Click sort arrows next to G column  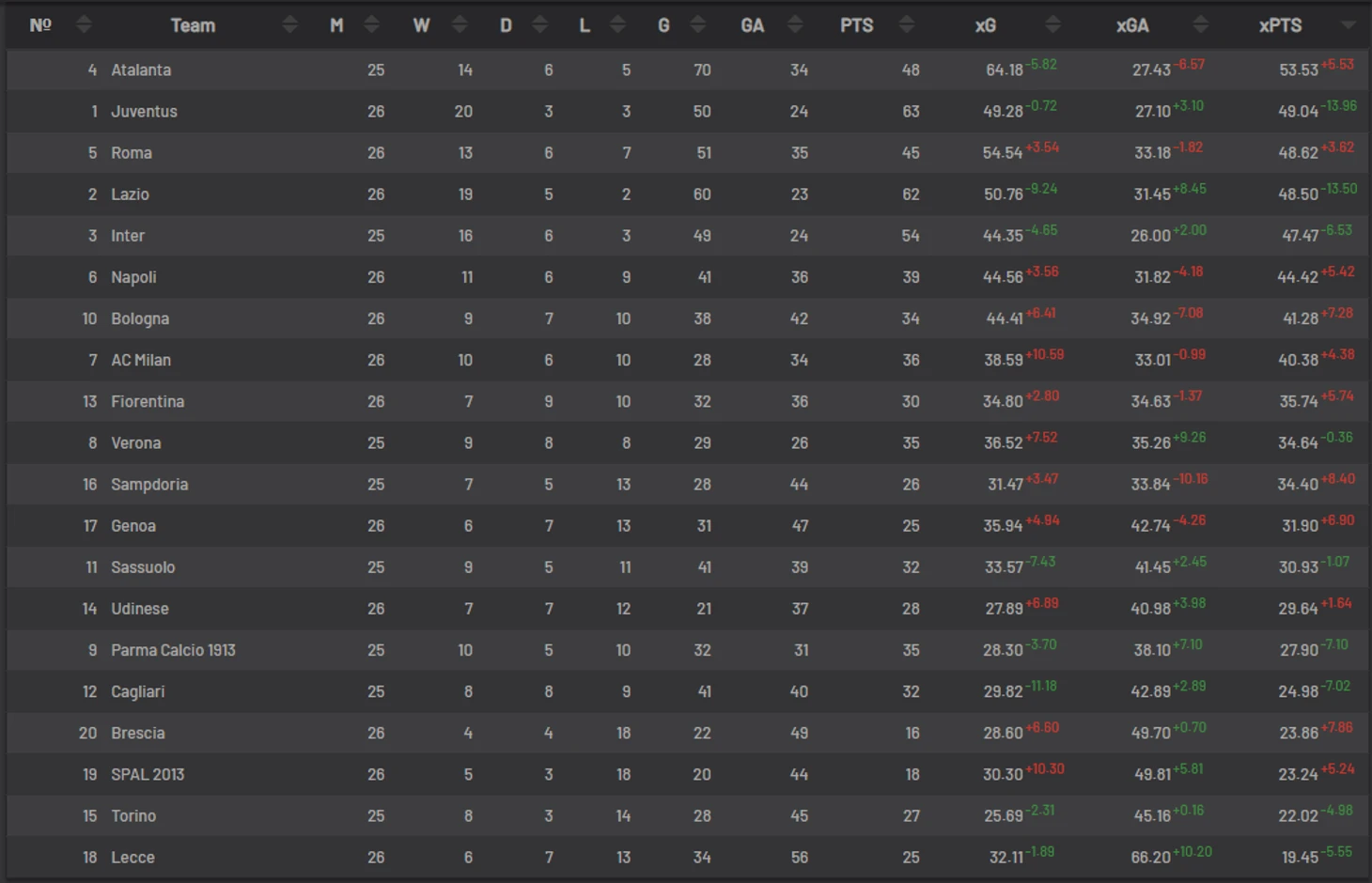697,25
